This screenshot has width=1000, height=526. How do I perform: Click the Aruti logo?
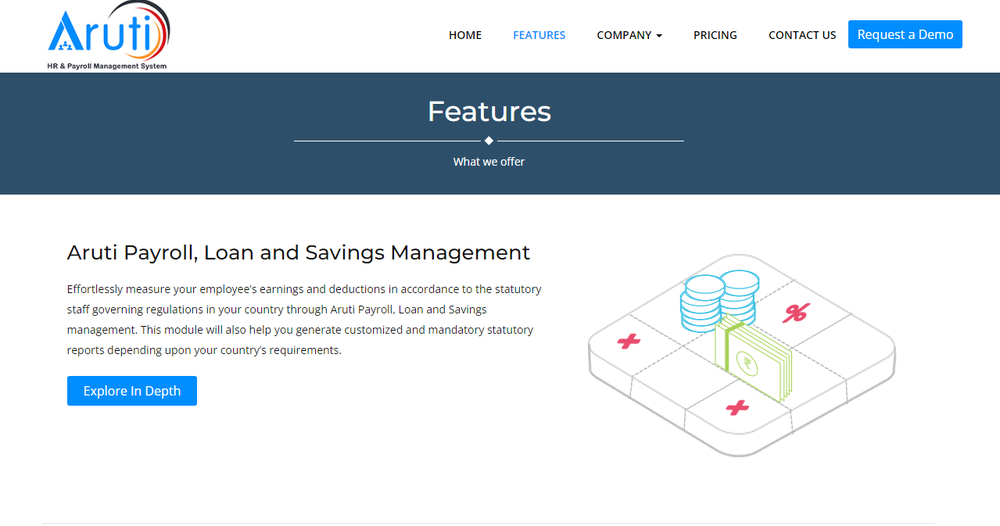pos(108,36)
